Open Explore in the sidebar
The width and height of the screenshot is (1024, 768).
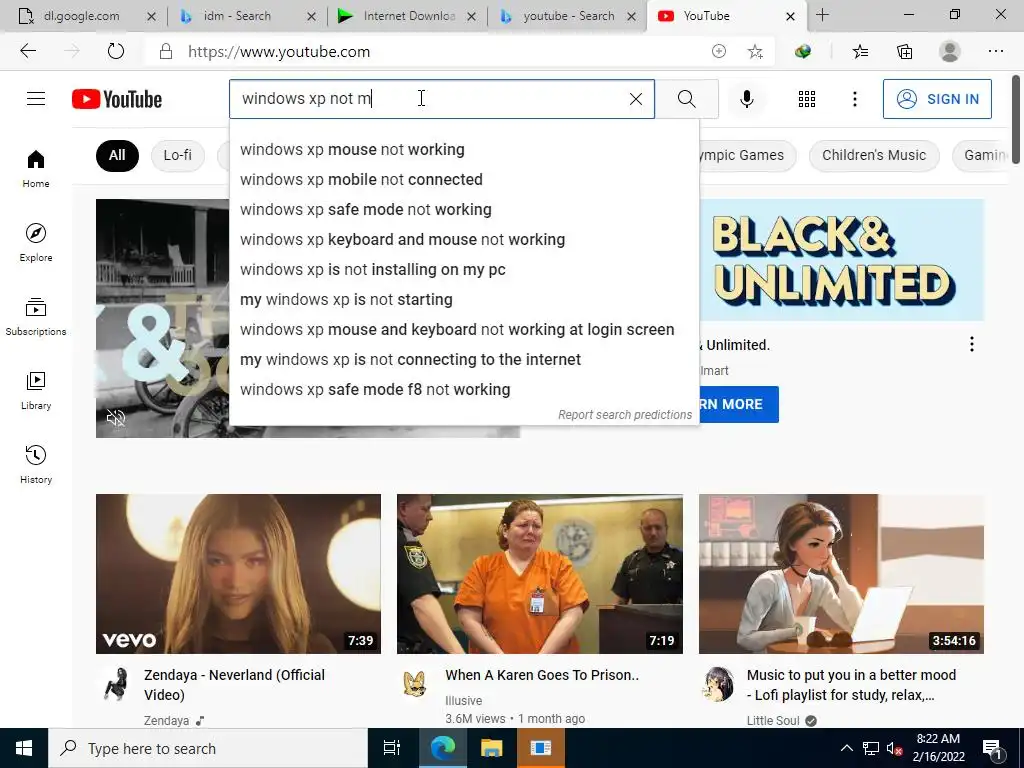coord(36,242)
